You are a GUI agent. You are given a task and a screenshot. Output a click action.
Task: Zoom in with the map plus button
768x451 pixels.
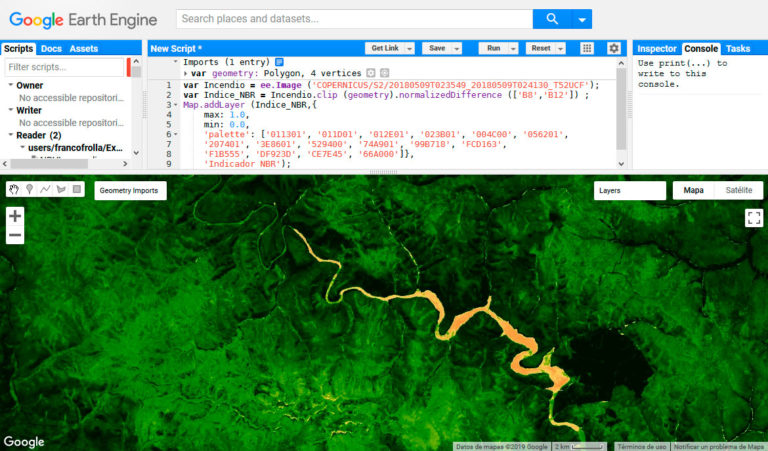(x=15, y=215)
